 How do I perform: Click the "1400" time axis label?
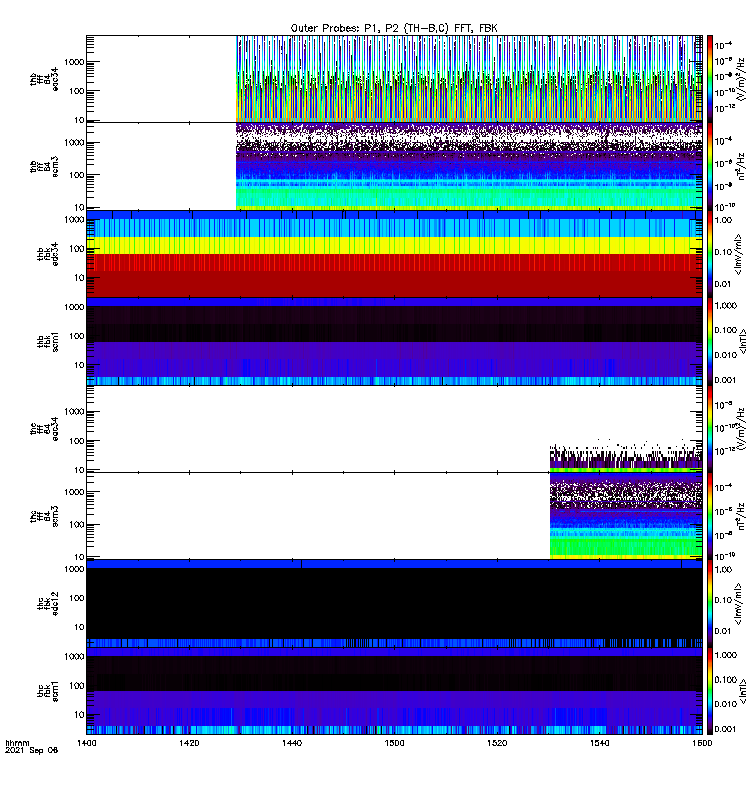point(86,743)
